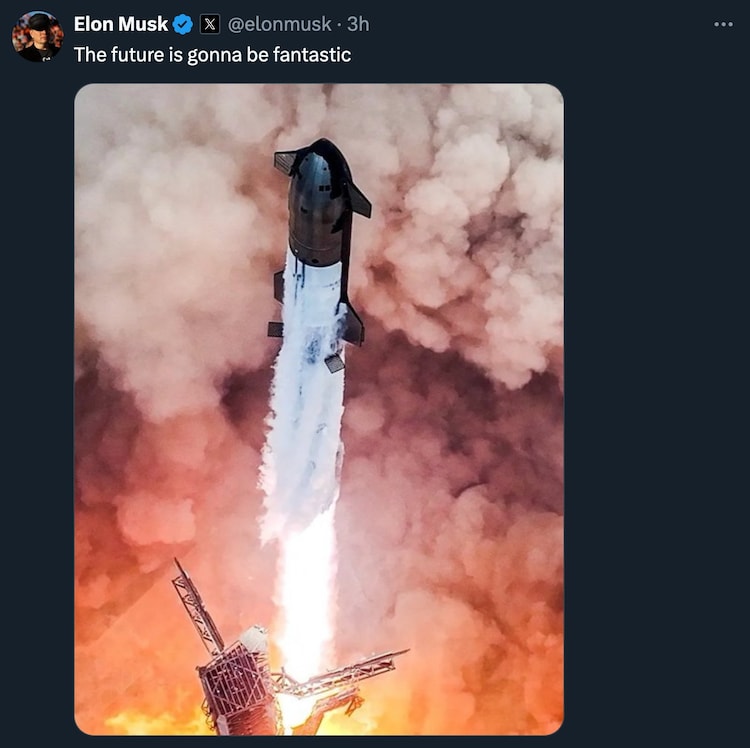
Task: Click the blue verified checkmark badge
Action: tap(183, 24)
